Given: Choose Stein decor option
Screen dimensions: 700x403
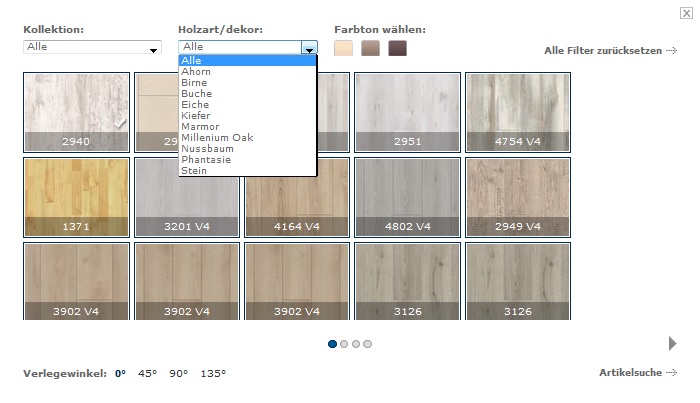Looking at the screenshot, I should (x=247, y=170).
